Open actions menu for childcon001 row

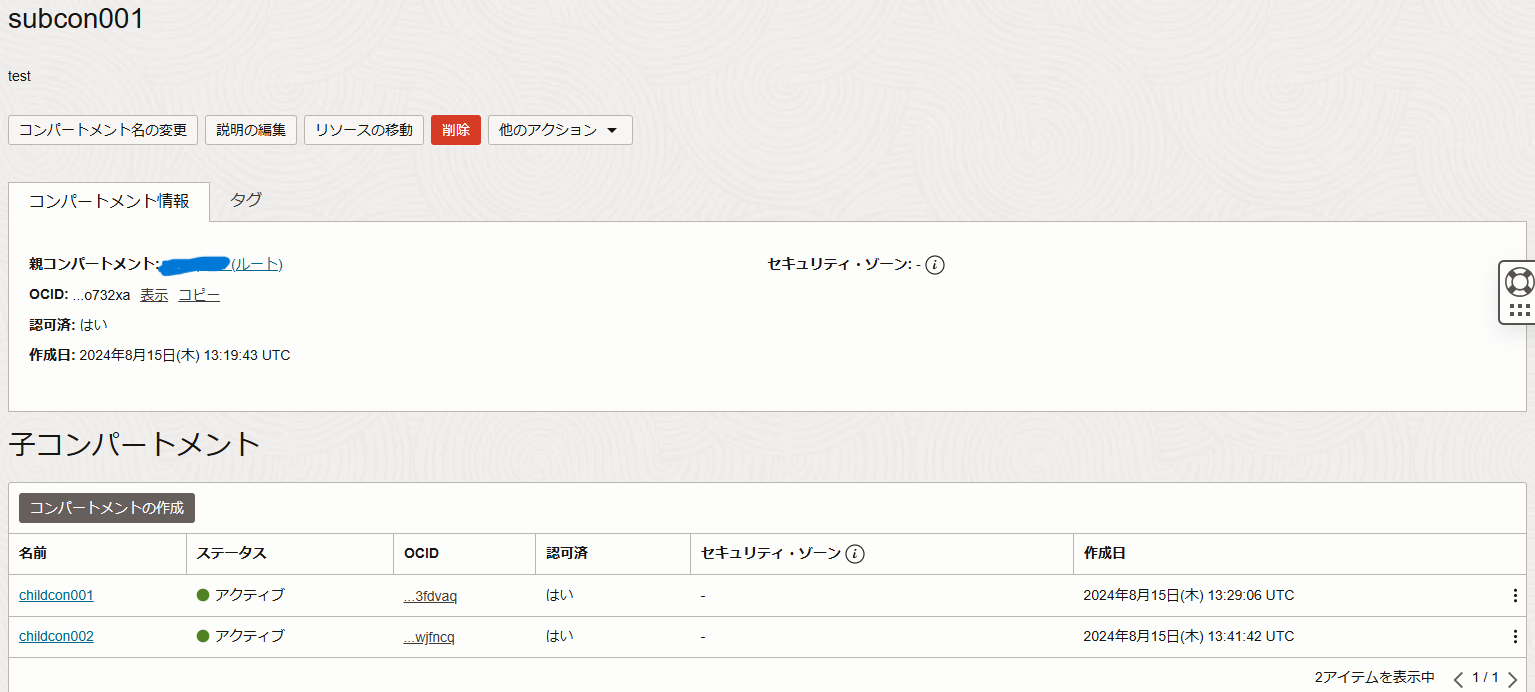point(1515,596)
